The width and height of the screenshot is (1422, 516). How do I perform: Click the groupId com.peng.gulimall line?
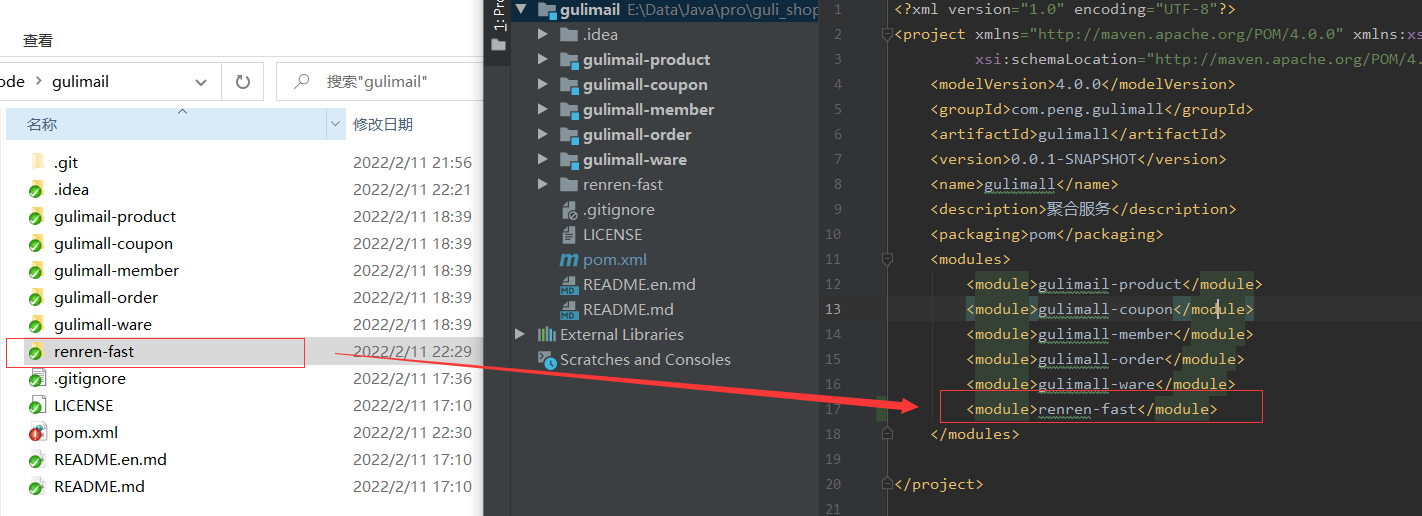click(x=1091, y=109)
